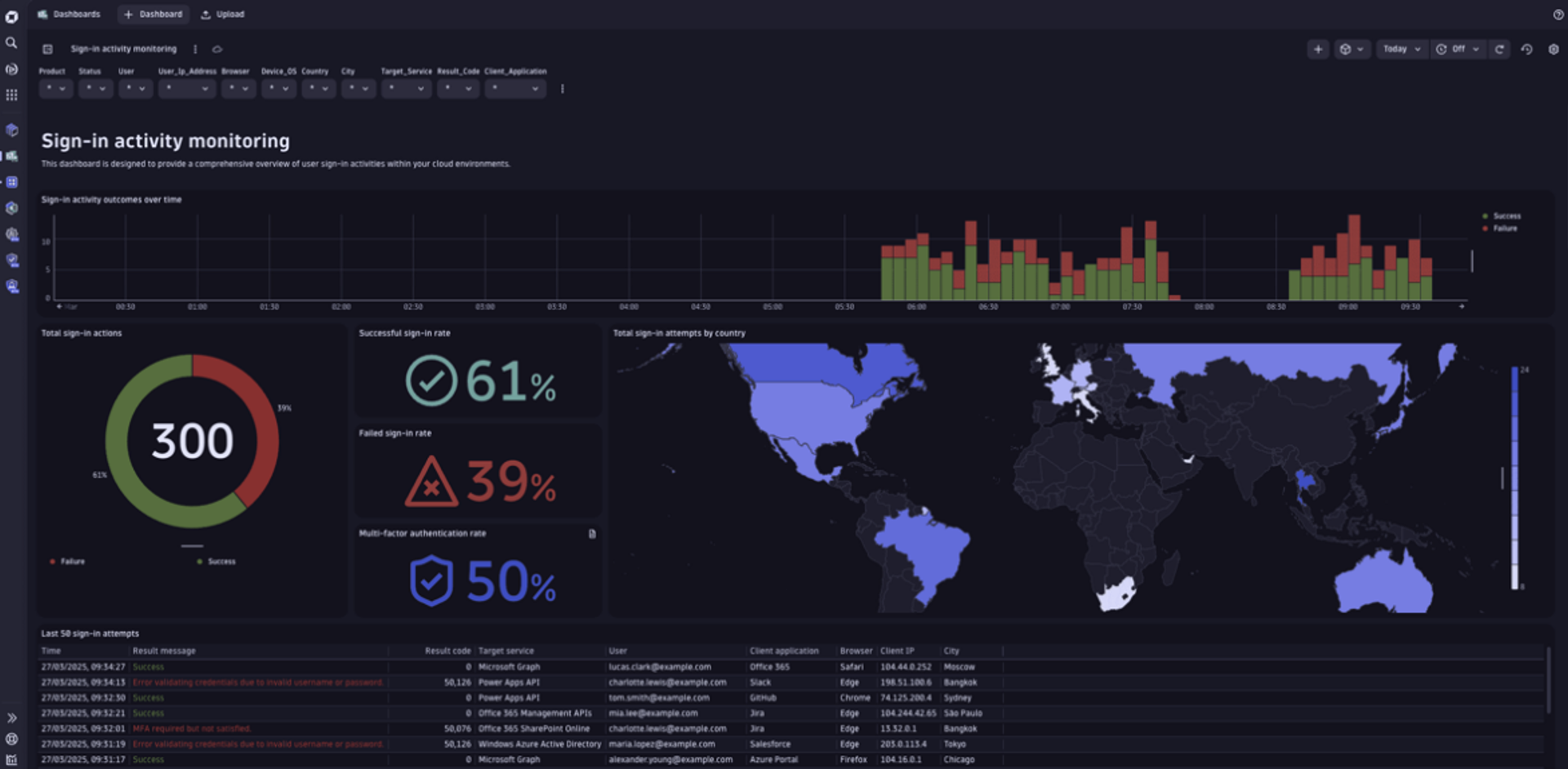
Task: Open the Country filter dropdown
Action: [318, 89]
